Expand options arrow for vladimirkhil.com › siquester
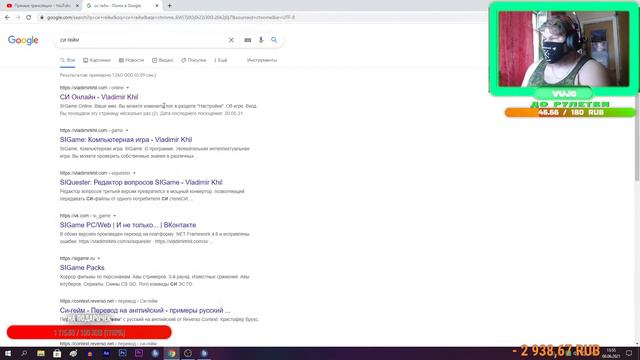The width and height of the screenshot is (640, 360). [134, 173]
